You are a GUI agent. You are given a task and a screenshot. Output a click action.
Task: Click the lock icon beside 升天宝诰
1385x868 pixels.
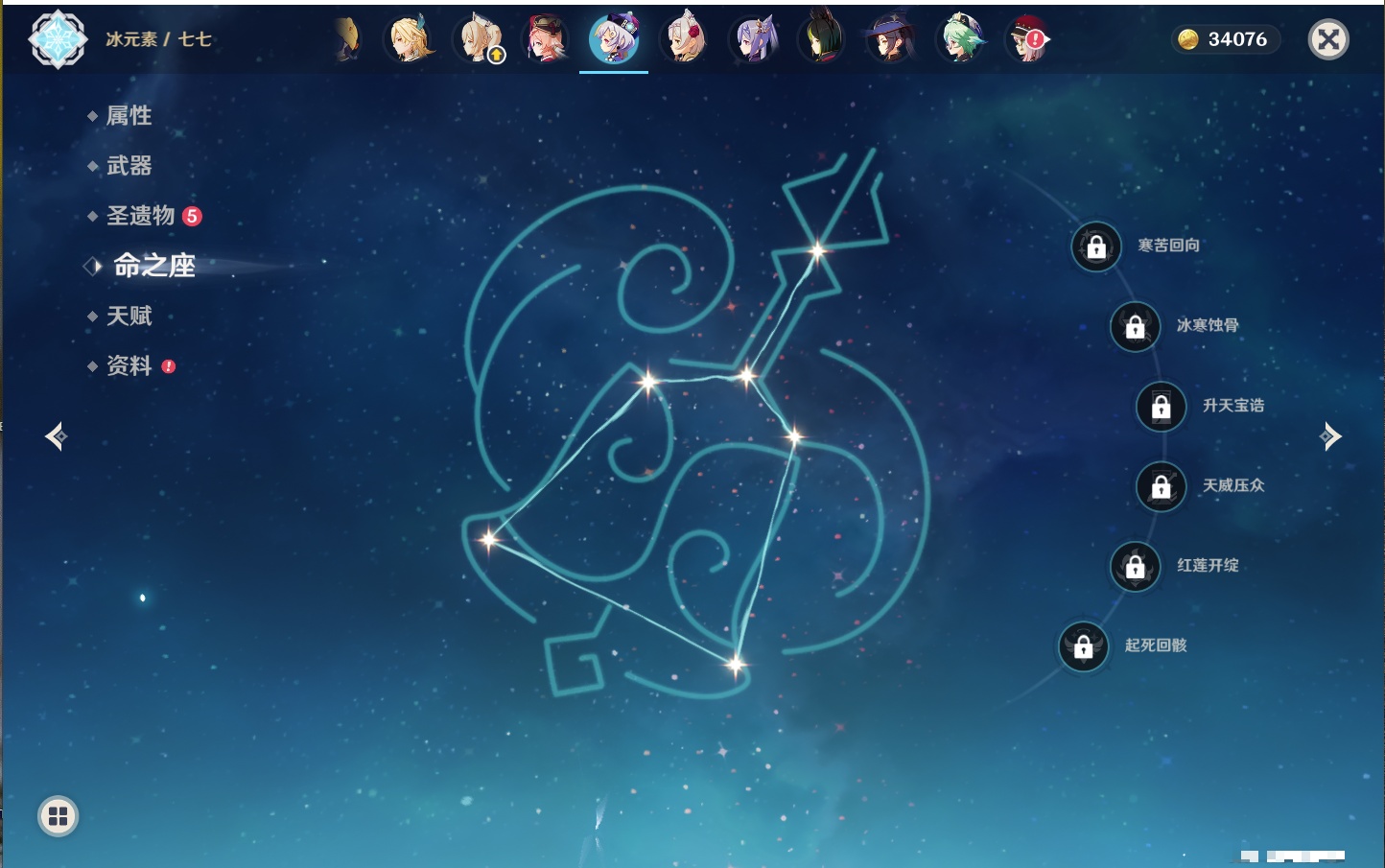click(x=1161, y=407)
